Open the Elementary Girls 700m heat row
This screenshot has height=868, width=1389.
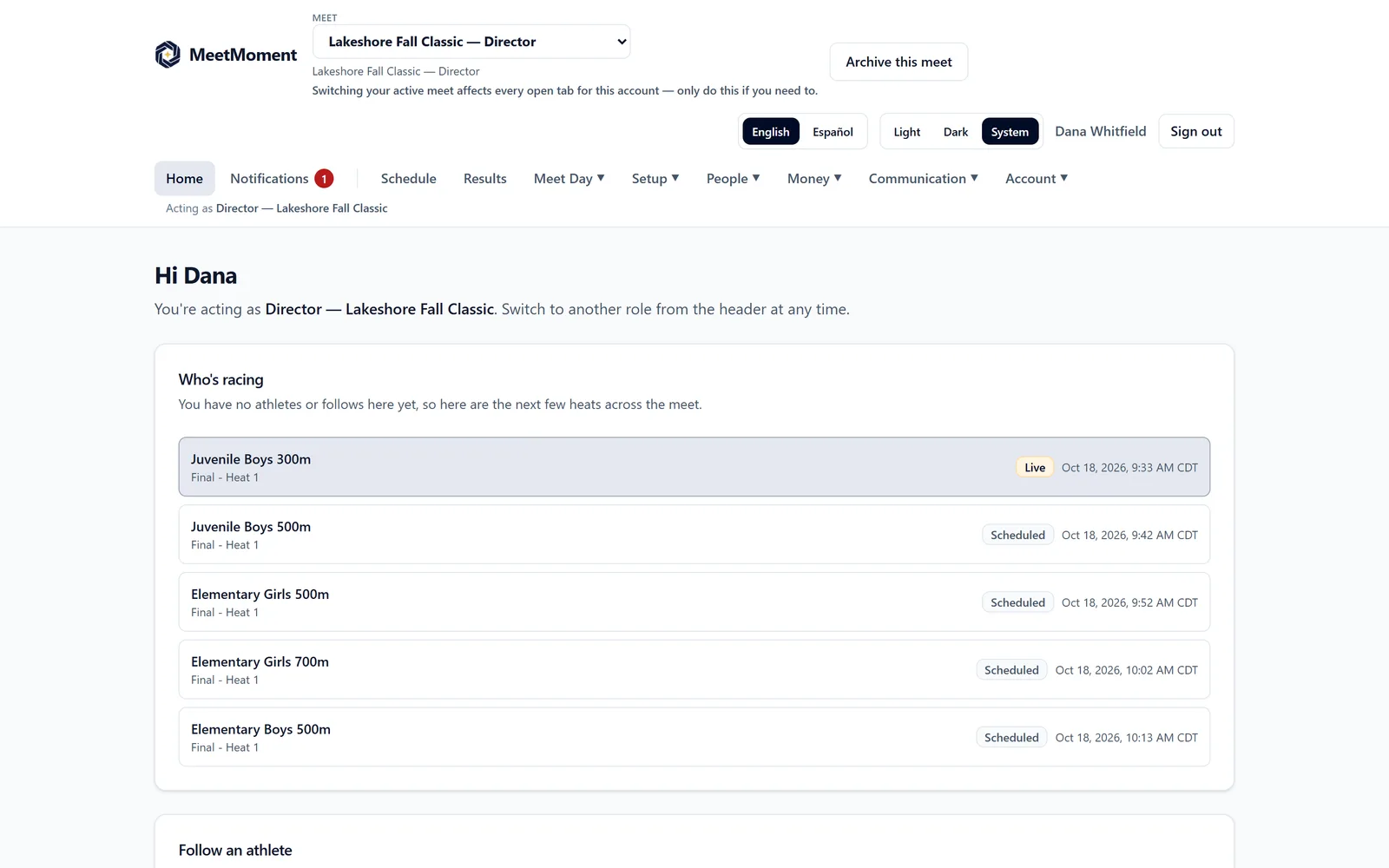(x=694, y=669)
